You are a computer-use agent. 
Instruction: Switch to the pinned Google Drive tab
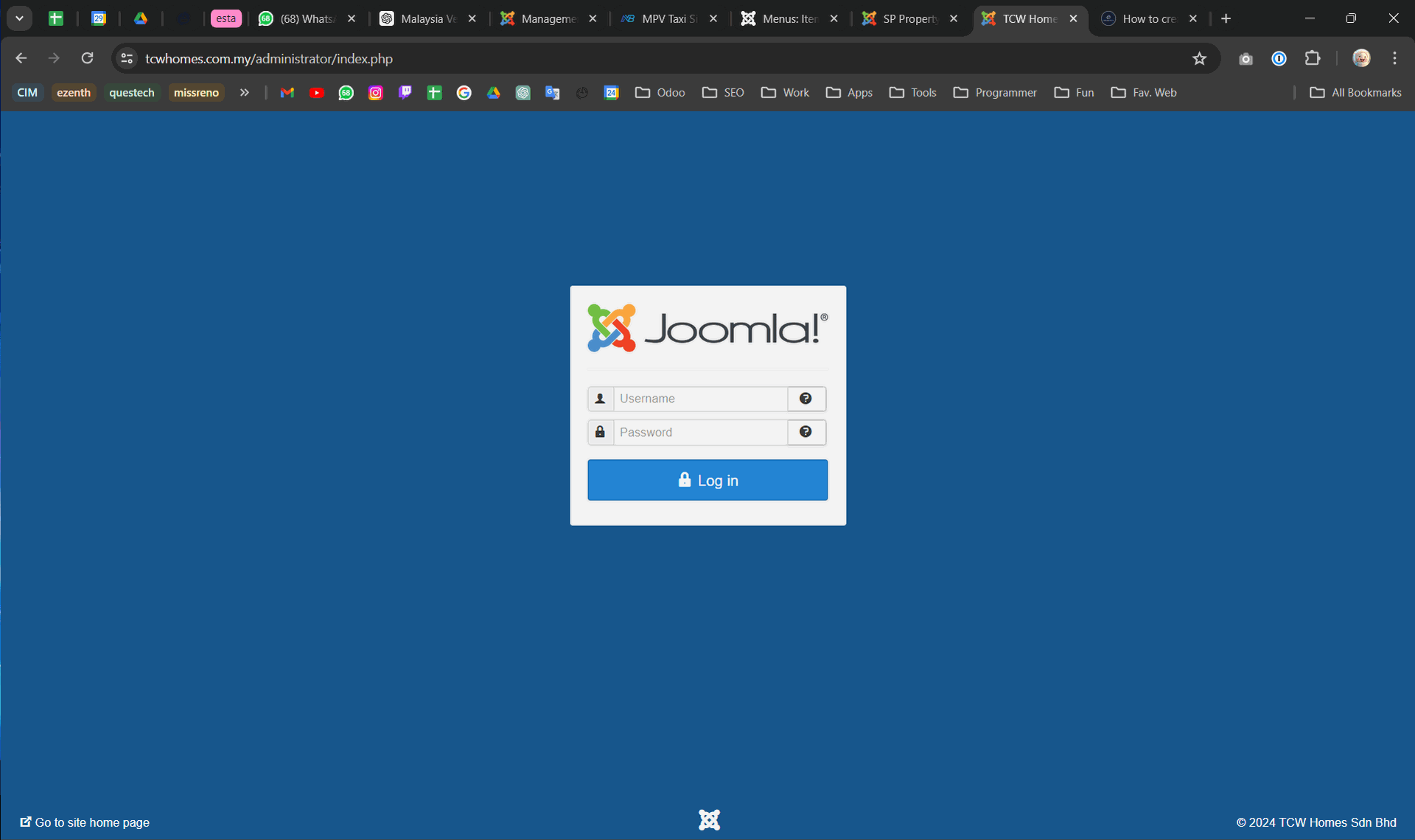coord(141,18)
